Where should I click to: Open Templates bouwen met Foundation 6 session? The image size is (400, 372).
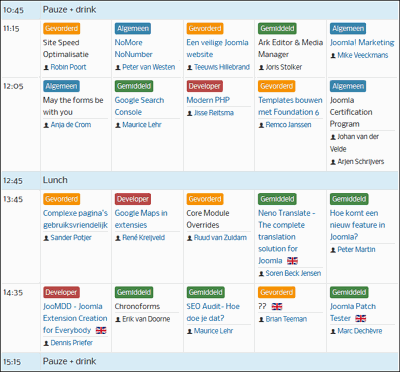point(290,106)
